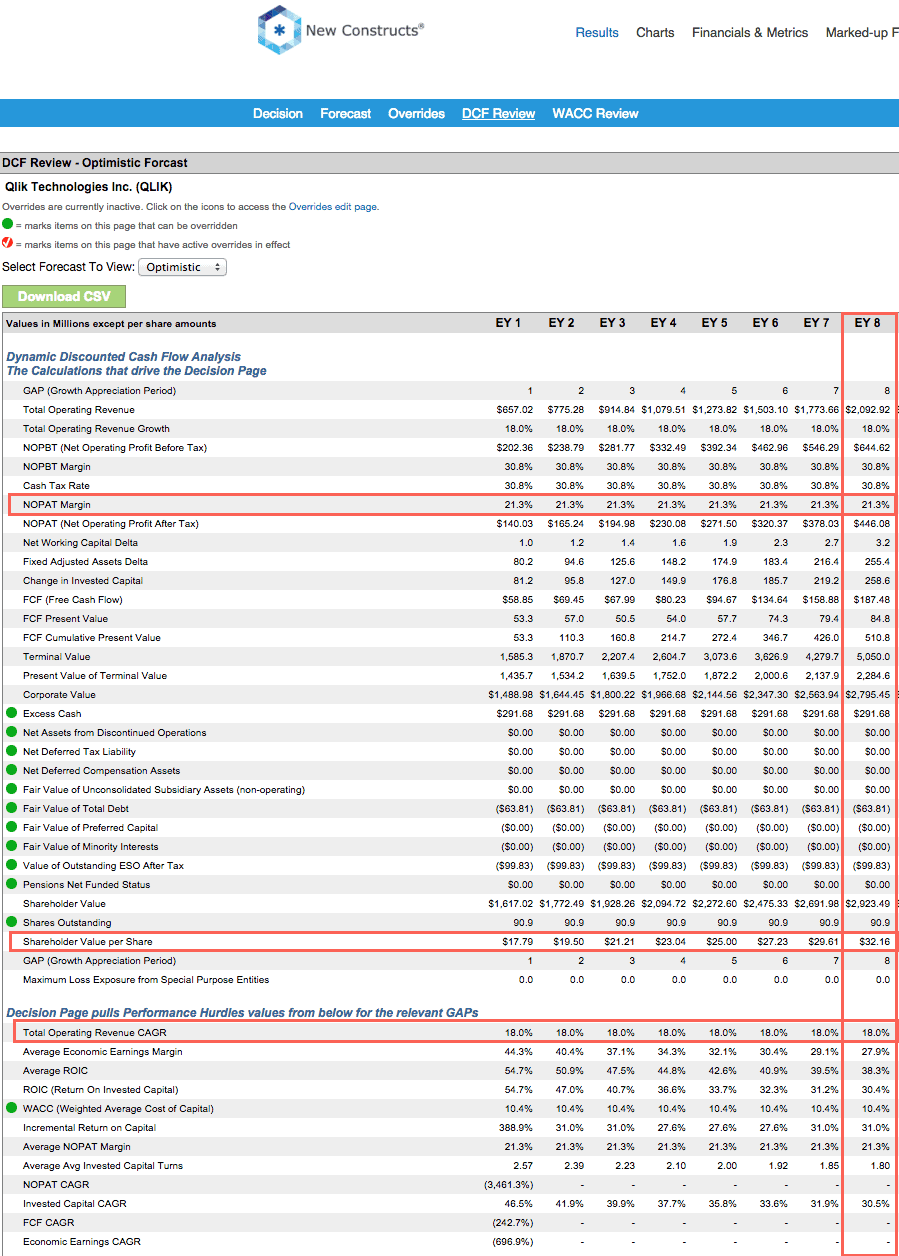899x1256 pixels.
Task: Click override dot for WACC row
Action: click(12, 1108)
